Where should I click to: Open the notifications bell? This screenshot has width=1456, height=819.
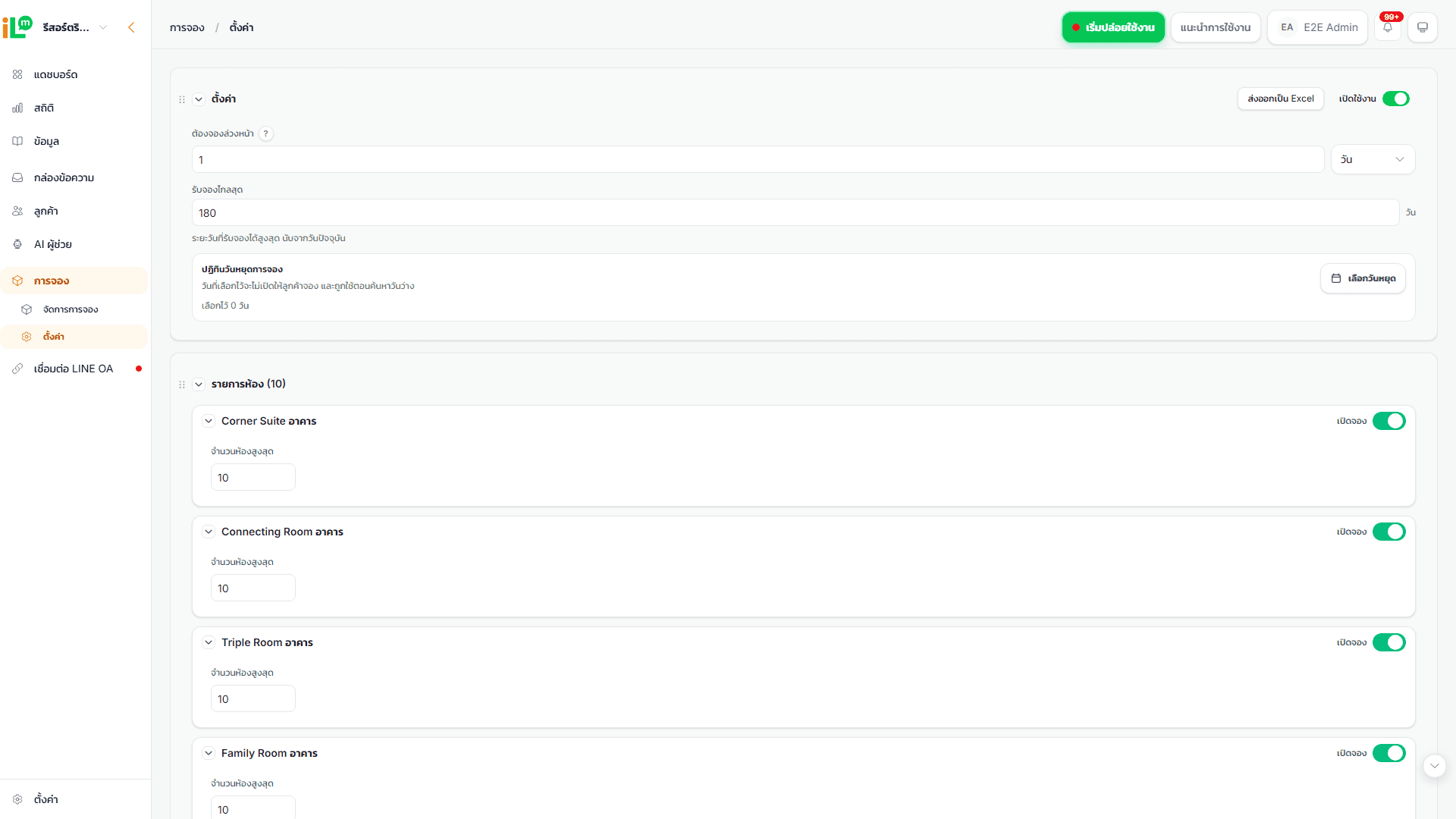(1388, 27)
